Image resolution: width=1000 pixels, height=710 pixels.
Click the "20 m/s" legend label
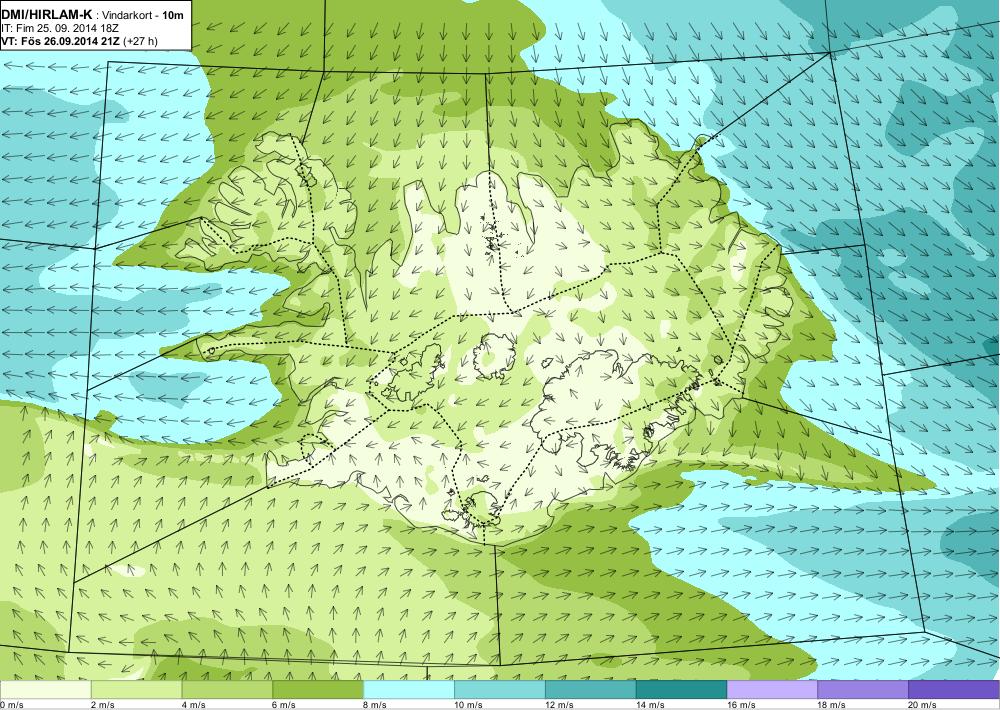[x=923, y=704]
